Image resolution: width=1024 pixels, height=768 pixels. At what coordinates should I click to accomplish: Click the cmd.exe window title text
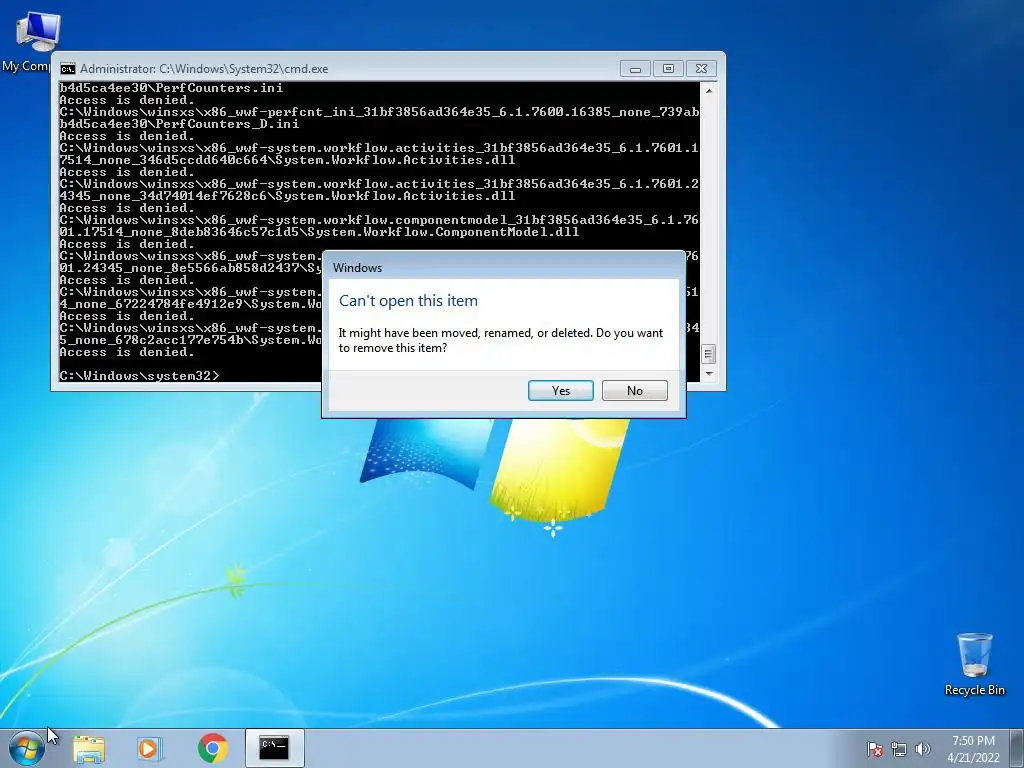(204, 69)
